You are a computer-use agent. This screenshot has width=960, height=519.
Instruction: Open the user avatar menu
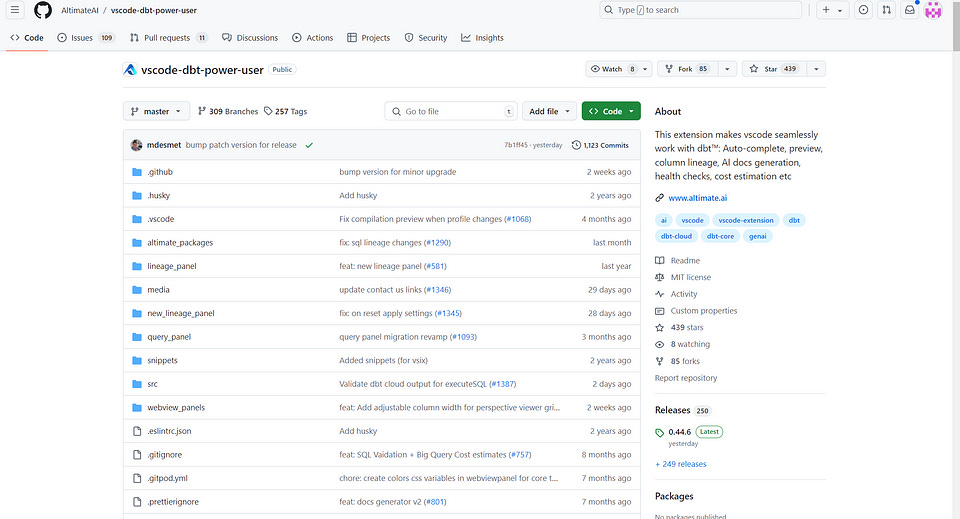(933, 10)
